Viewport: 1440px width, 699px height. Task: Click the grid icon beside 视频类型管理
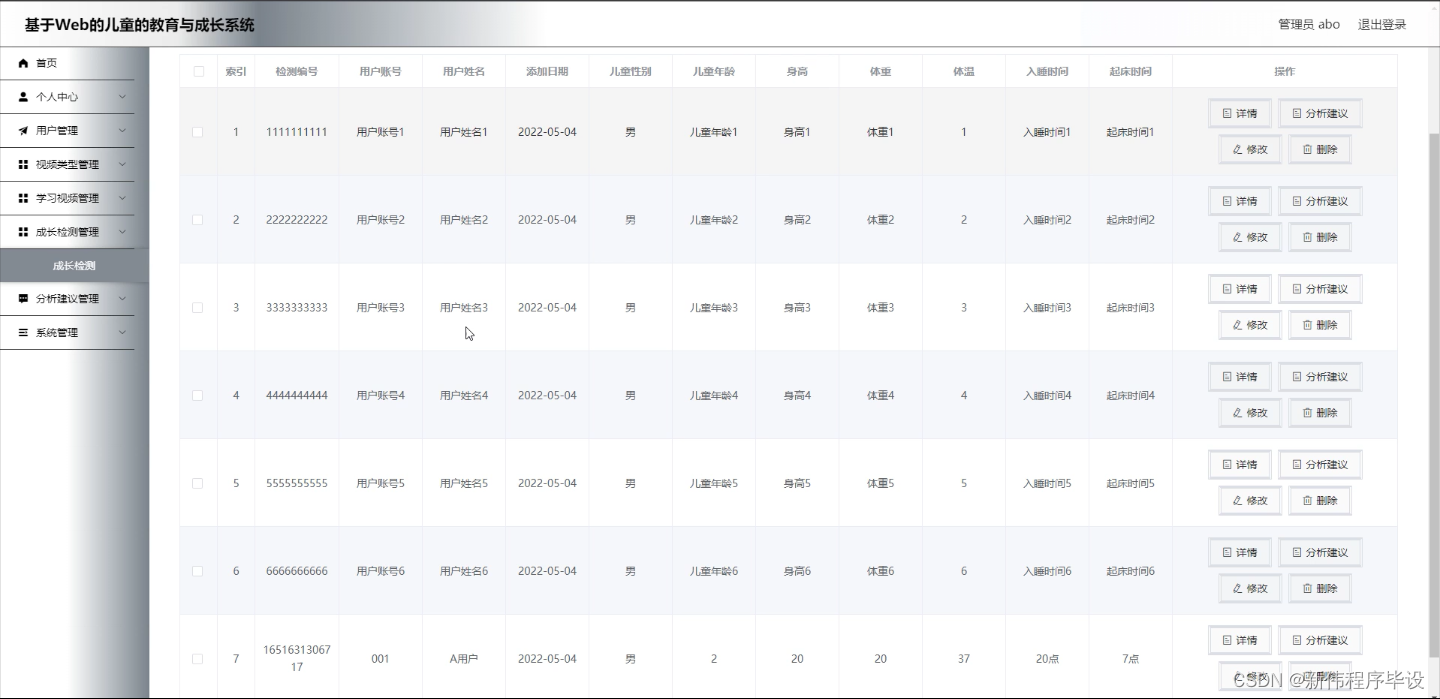pyautogui.click(x=23, y=165)
